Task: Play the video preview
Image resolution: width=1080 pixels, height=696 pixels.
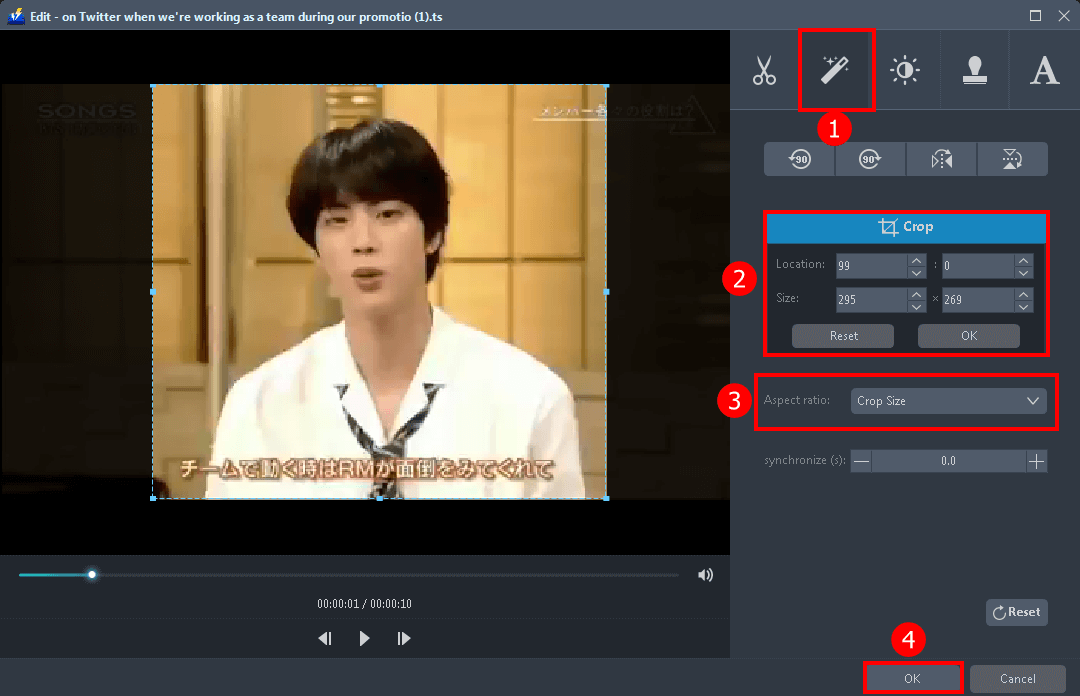Action: [364, 638]
